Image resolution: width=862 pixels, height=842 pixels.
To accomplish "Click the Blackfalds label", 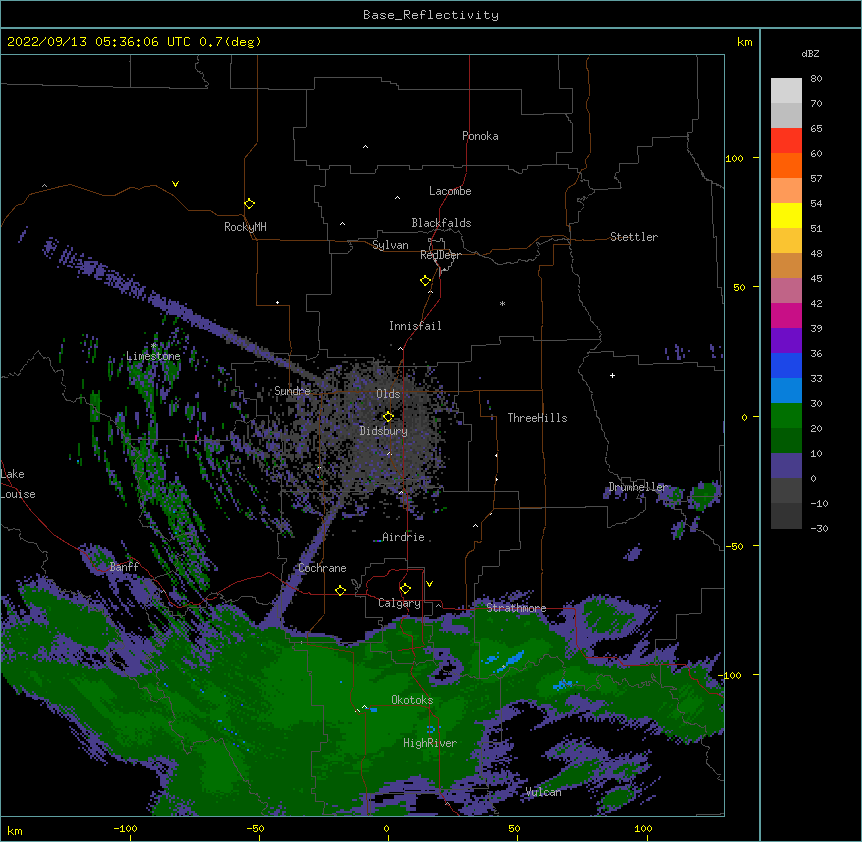I will click(441, 223).
